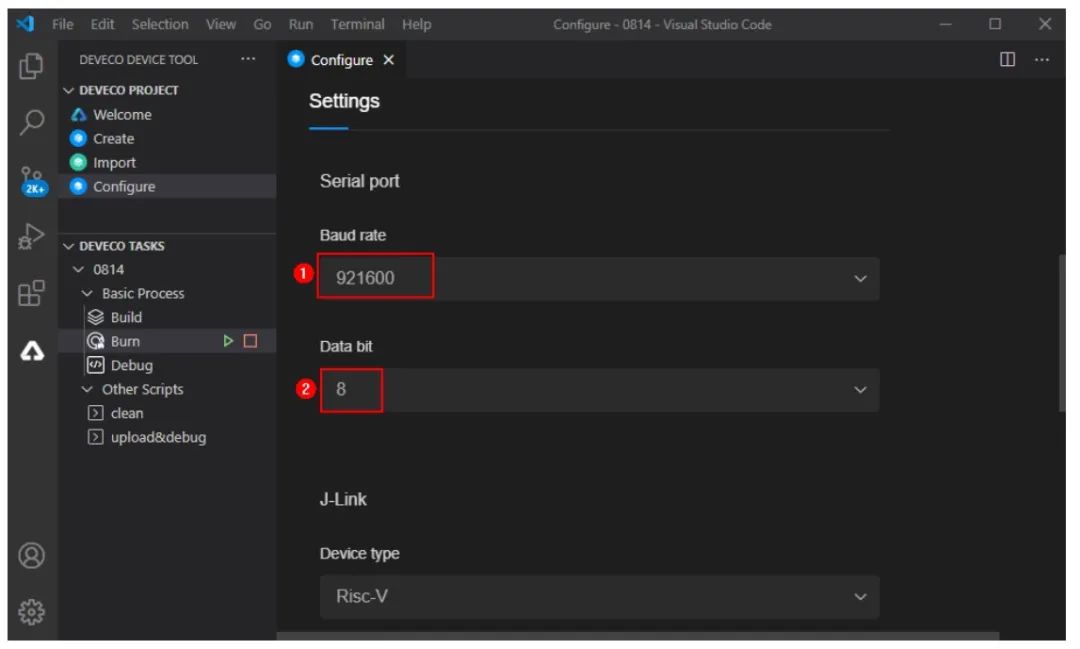Open the Data bit dropdown

tap(599, 390)
